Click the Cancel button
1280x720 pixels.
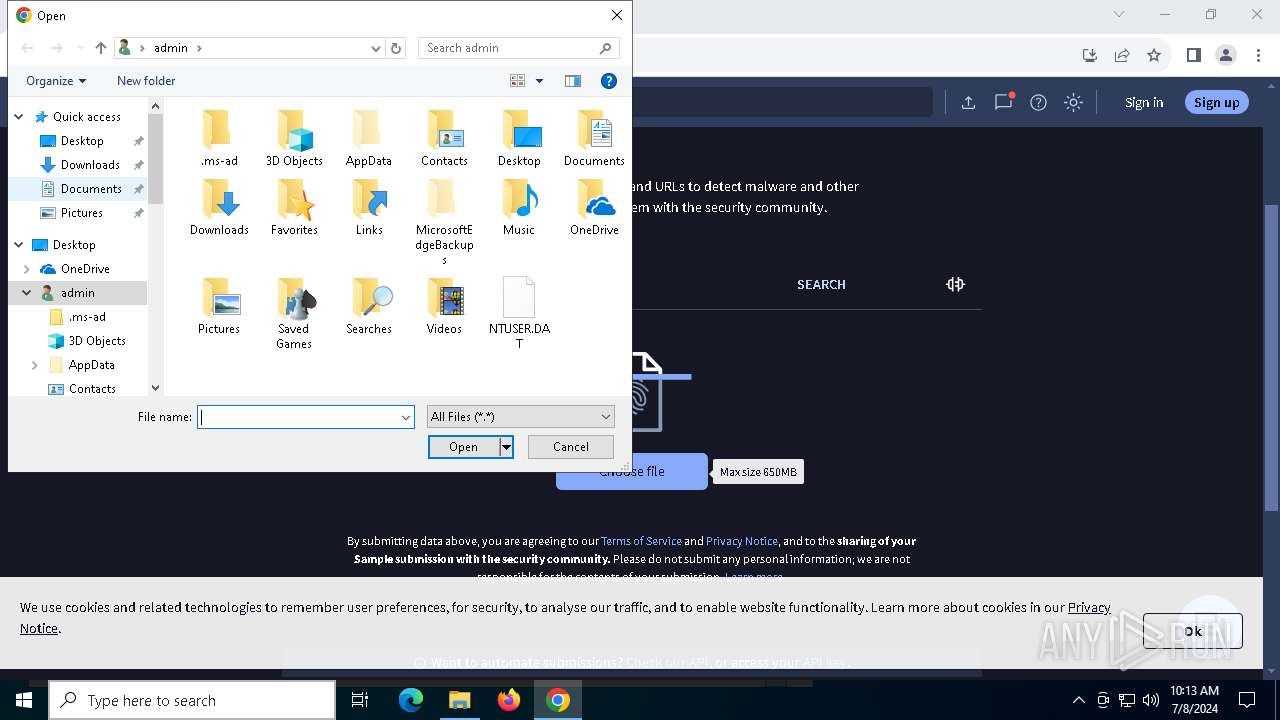click(x=571, y=447)
